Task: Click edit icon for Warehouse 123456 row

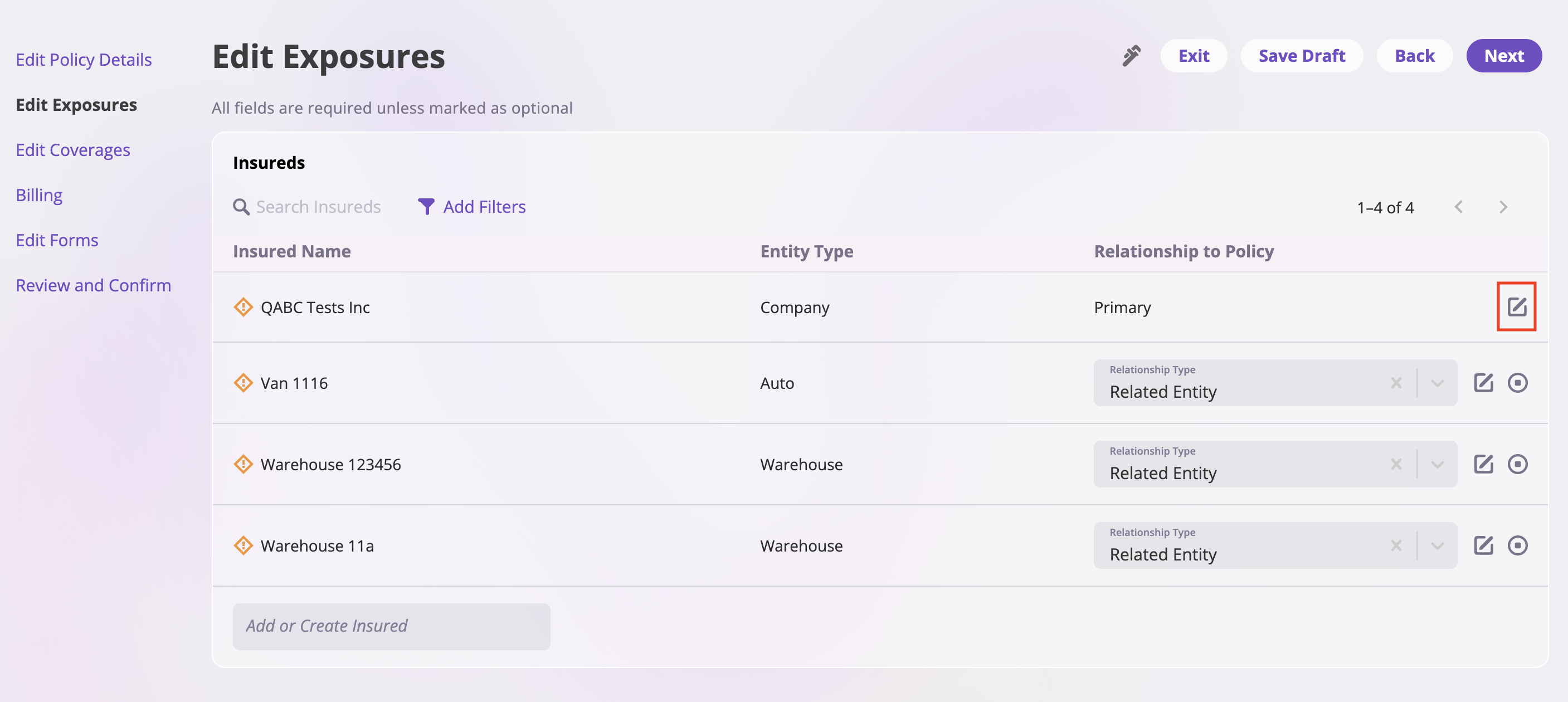Action: (x=1483, y=464)
